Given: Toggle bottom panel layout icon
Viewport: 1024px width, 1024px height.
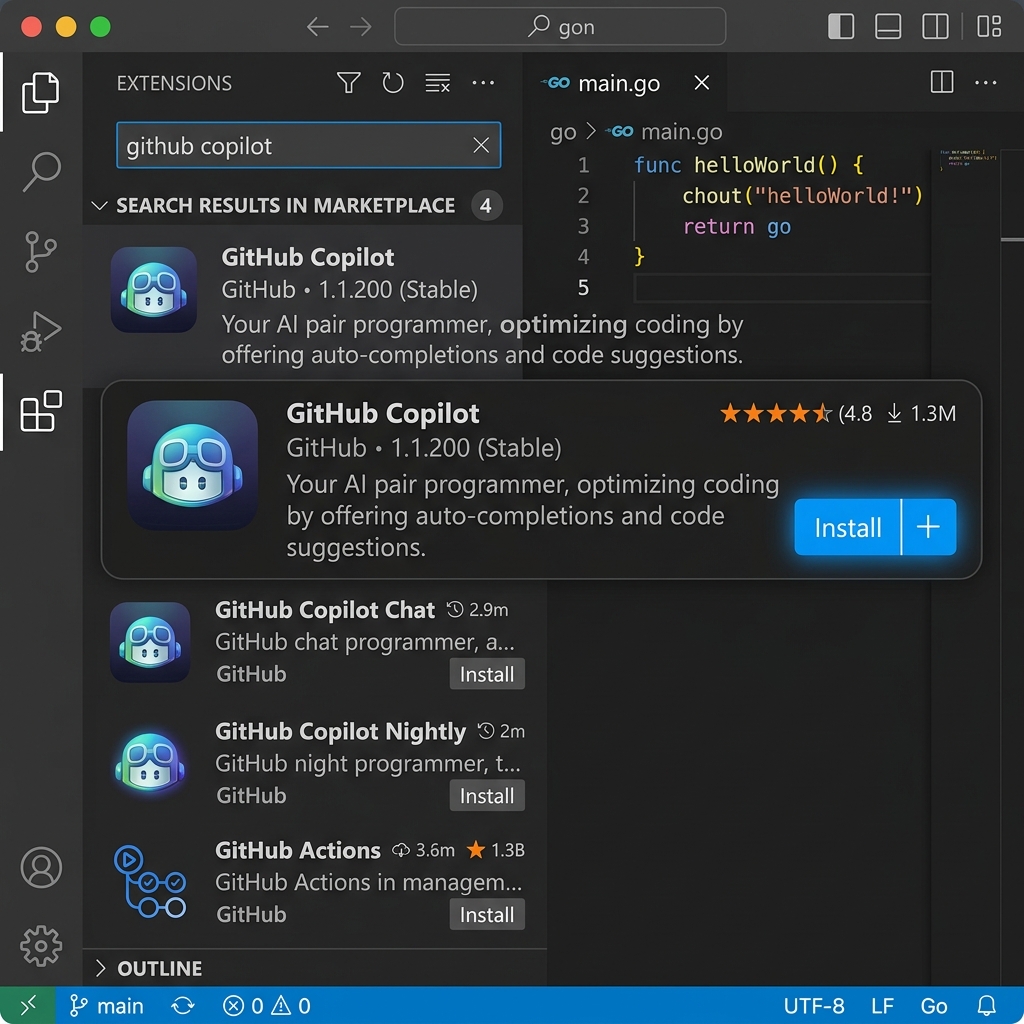Looking at the screenshot, I should click(888, 27).
